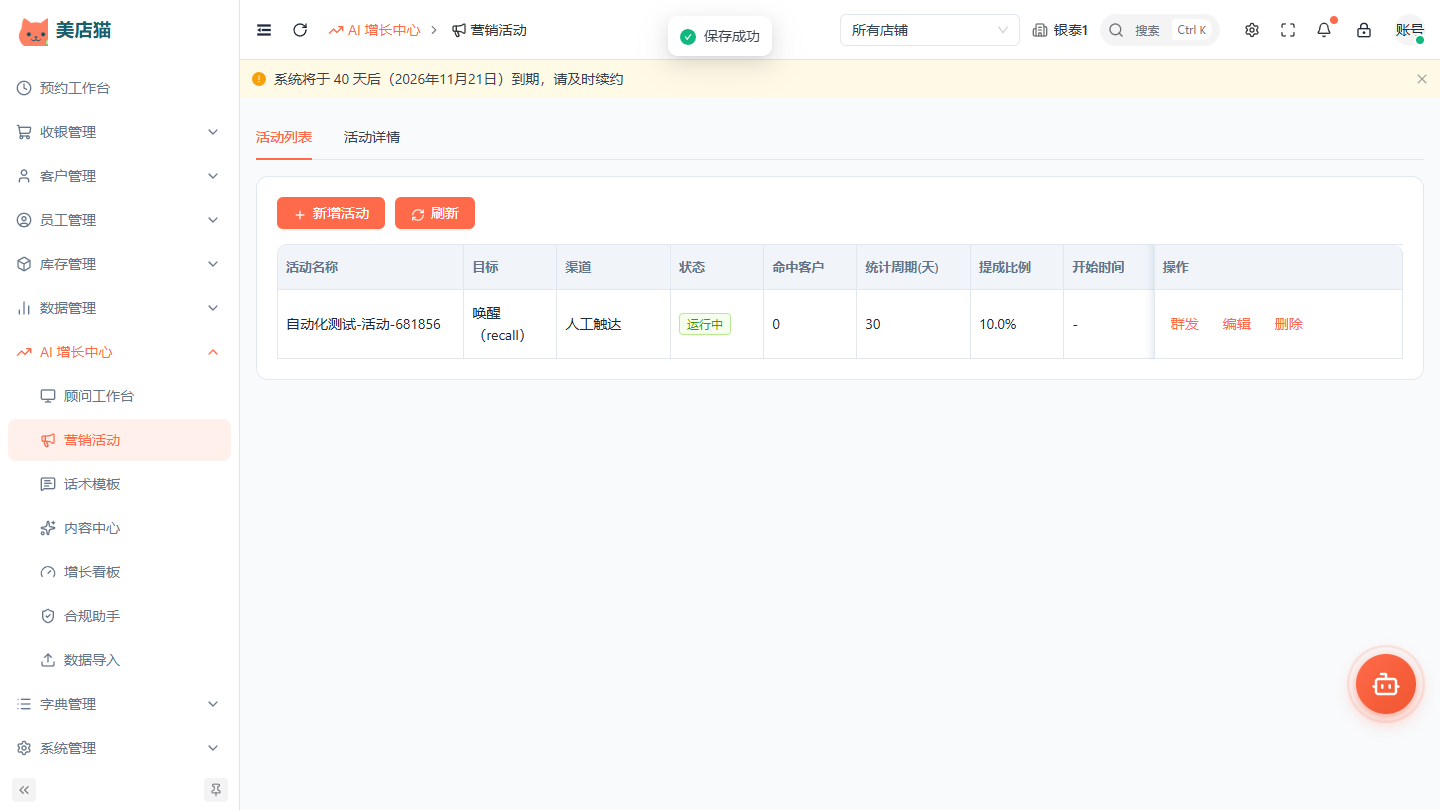Click the AI robot assistant floating button
Viewport: 1440px width, 810px height.
1386,684
